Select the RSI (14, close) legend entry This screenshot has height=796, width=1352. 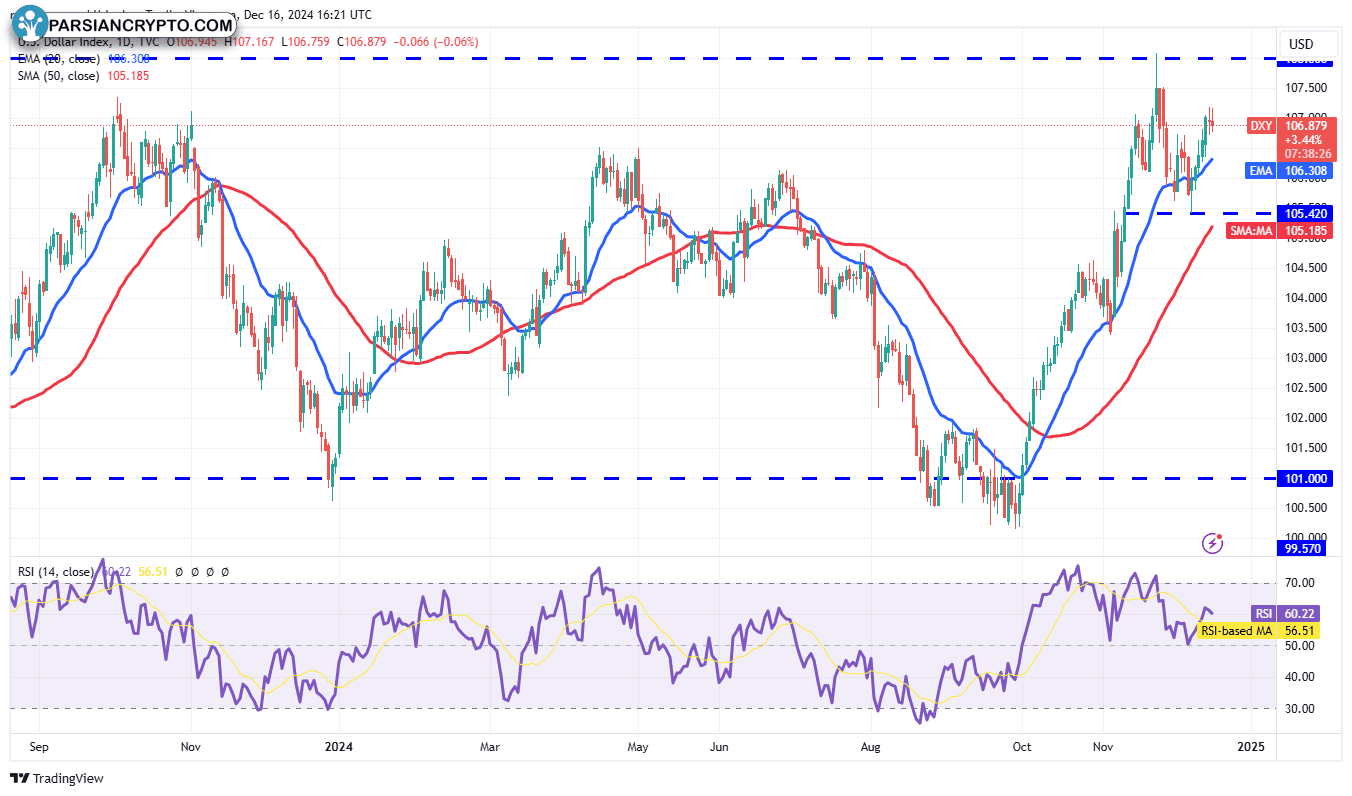pyautogui.click(x=56, y=572)
